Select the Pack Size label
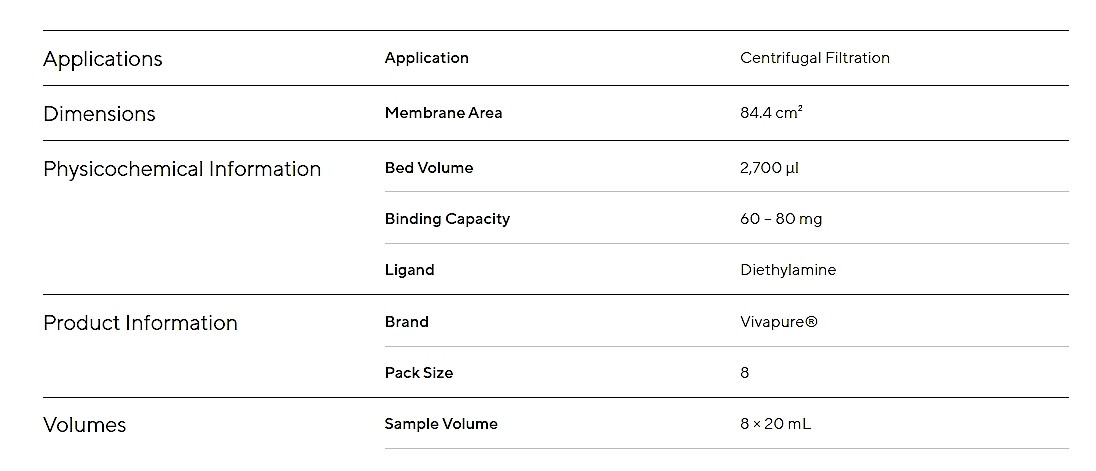 click(x=419, y=372)
